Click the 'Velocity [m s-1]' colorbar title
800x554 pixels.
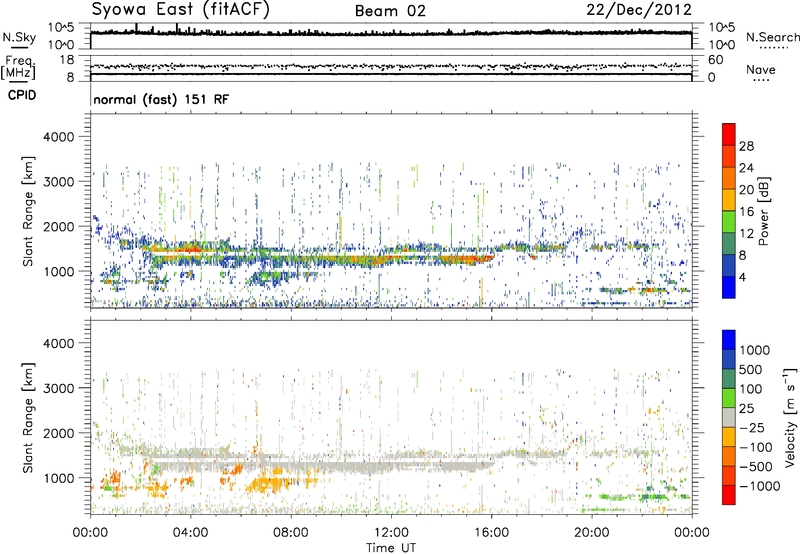790,417
